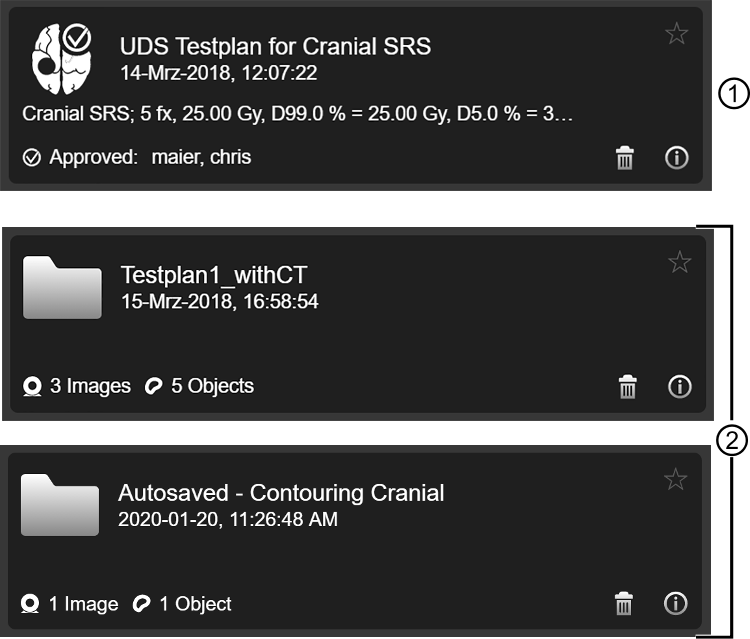Click the 1 Object indicator
Image resolution: width=750 pixels, height=639 pixels.
[182, 604]
